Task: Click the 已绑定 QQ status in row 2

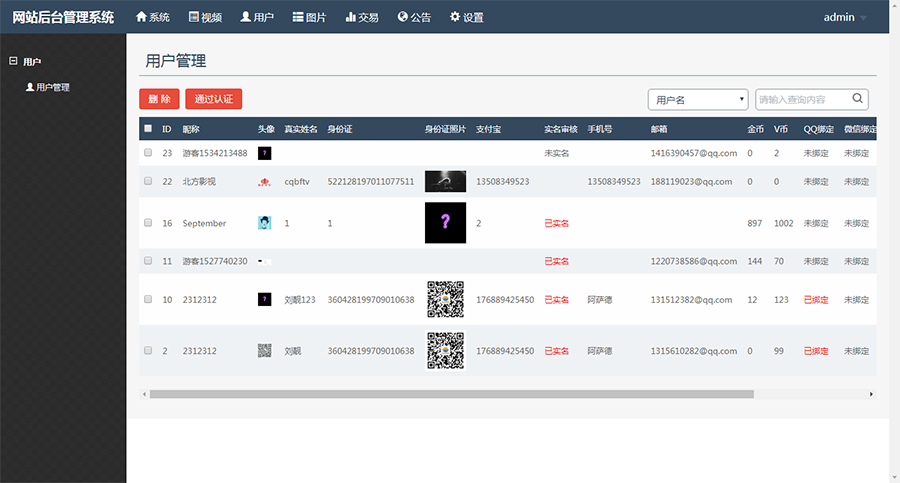Action: (816, 351)
